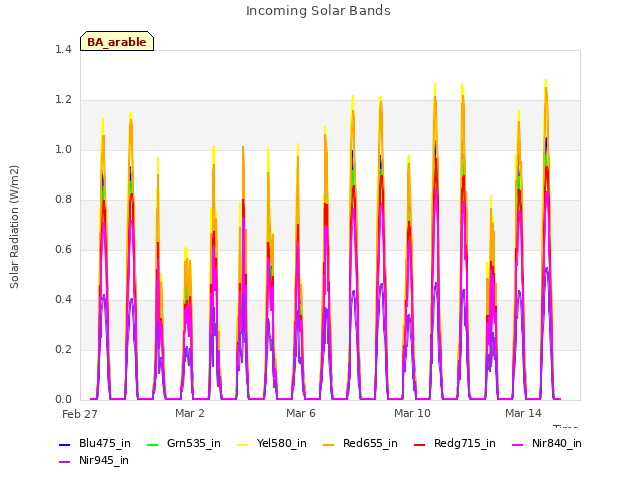Click the green Grn535_in legend swatch

pos(152,444)
